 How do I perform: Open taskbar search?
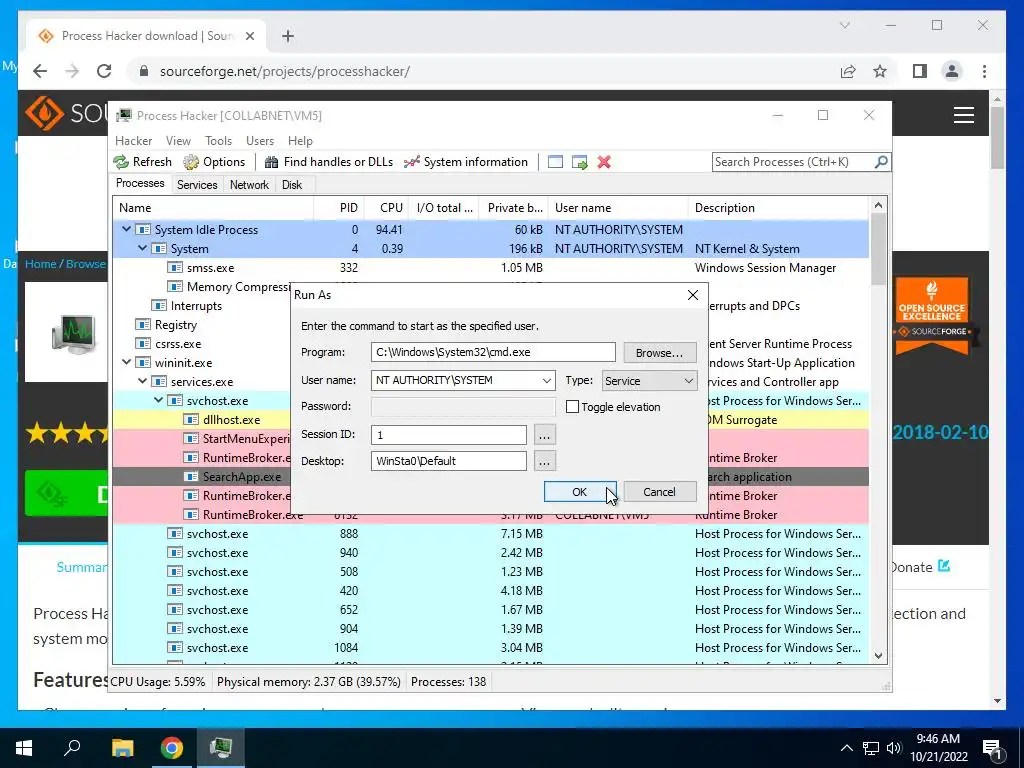point(72,748)
